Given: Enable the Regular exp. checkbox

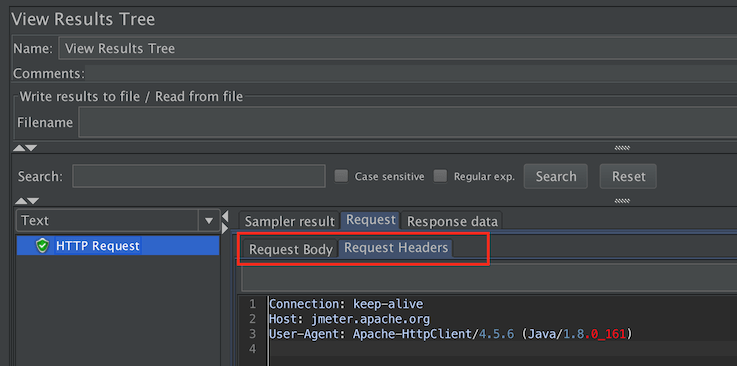Looking at the screenshot, I should click(440, 176).
